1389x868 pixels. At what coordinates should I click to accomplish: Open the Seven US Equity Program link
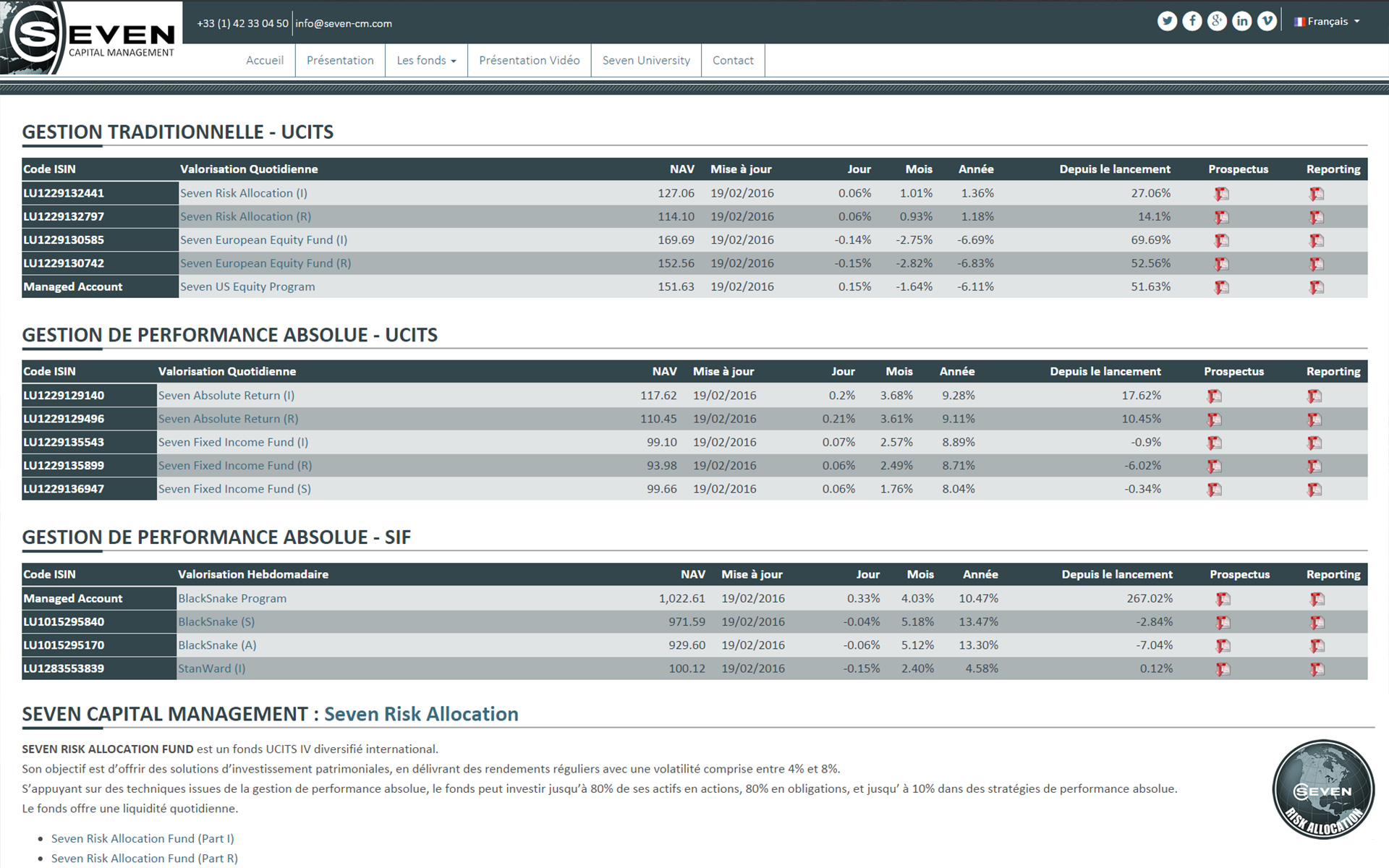pyautogui.click(x=247, y=286)
